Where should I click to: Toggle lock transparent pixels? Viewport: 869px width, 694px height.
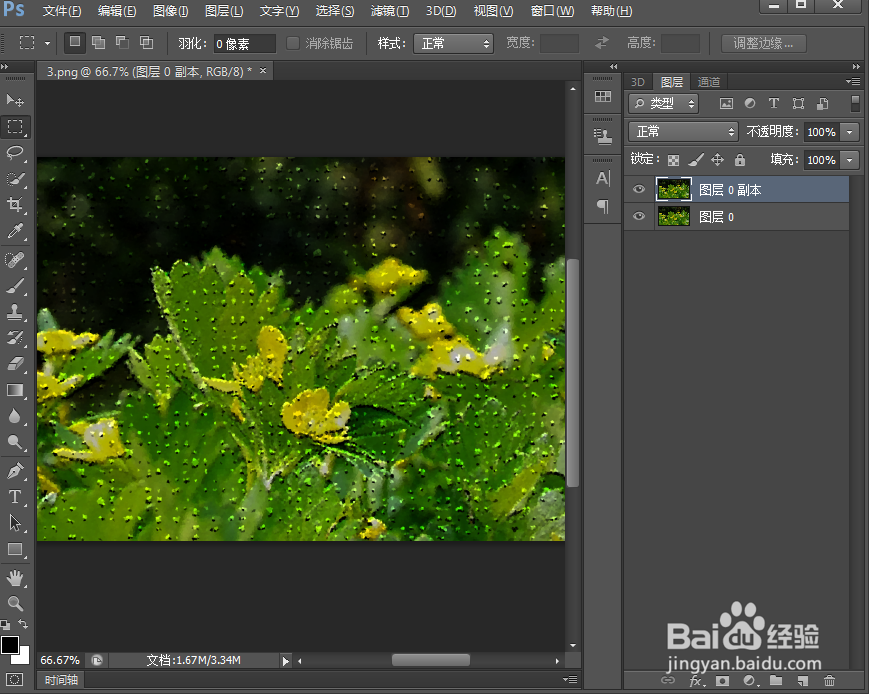(x=673, y=160)
